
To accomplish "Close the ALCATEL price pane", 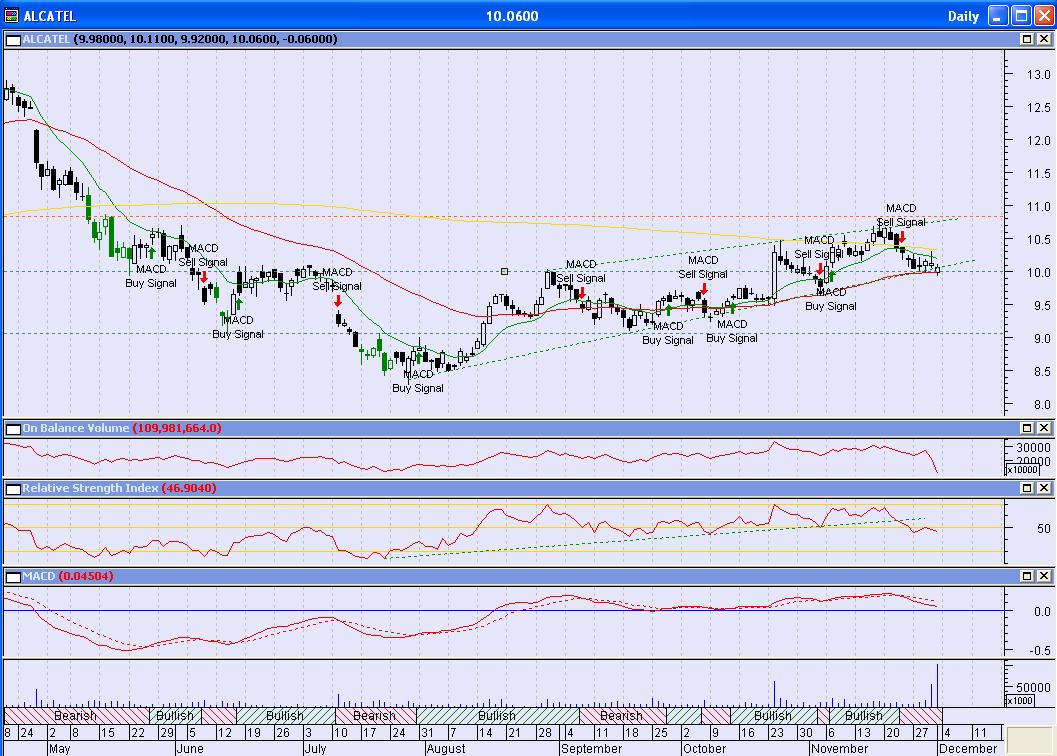I will click(x=1044, y=39).
